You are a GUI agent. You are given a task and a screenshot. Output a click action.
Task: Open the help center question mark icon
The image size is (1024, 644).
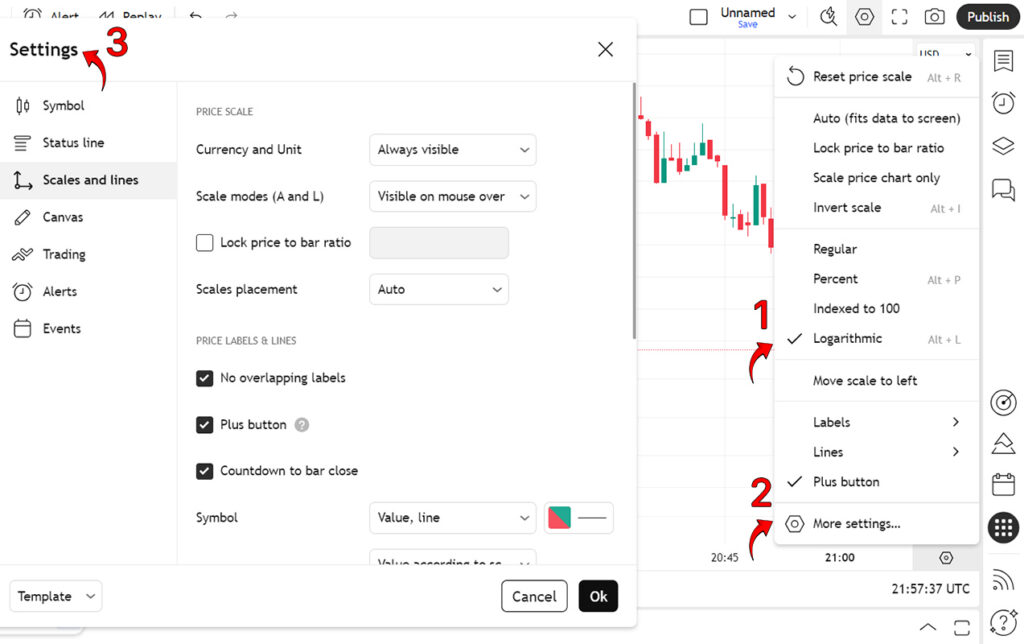[1003, 621]
